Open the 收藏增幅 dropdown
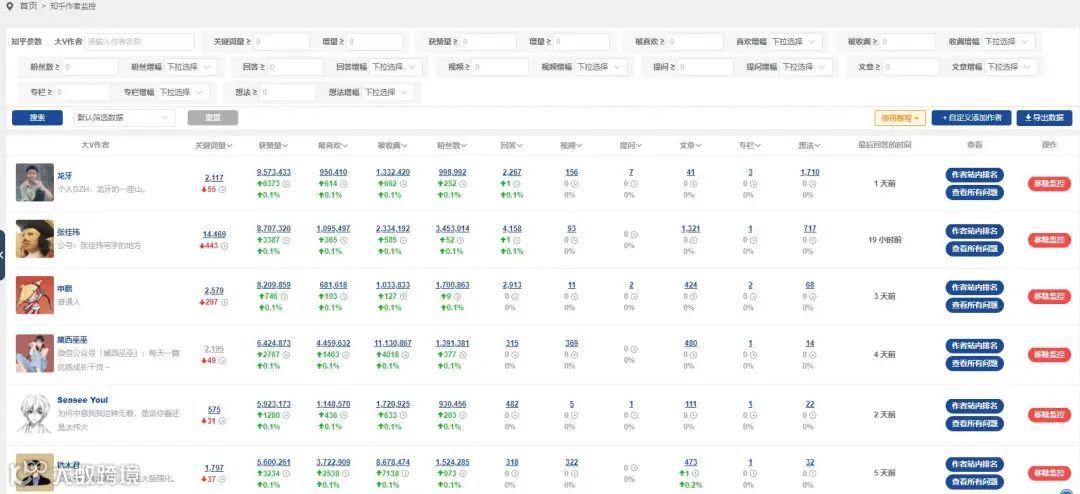The width and height of the screenshot is (1080, 494). (1008, 41)
